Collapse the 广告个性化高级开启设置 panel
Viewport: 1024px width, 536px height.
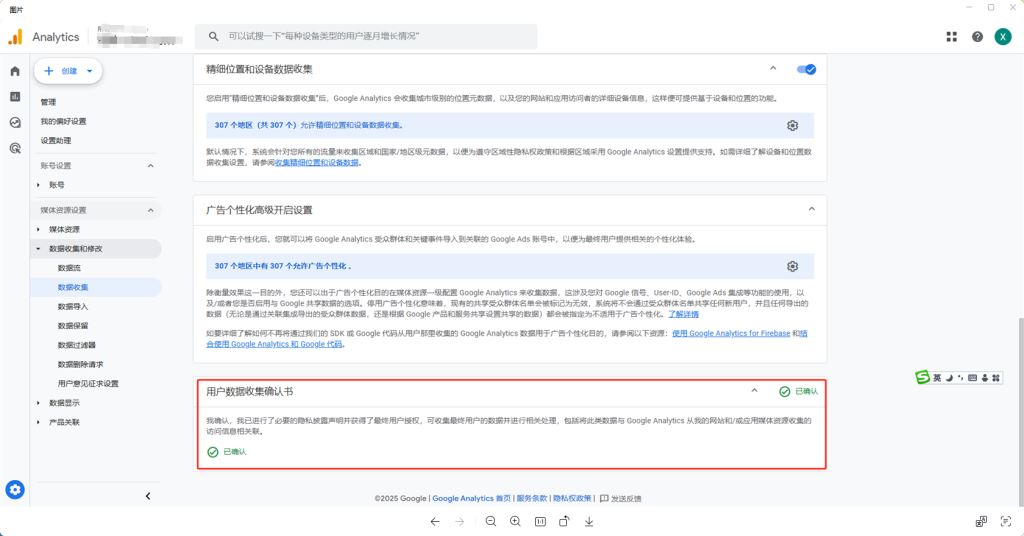point(811,210)
